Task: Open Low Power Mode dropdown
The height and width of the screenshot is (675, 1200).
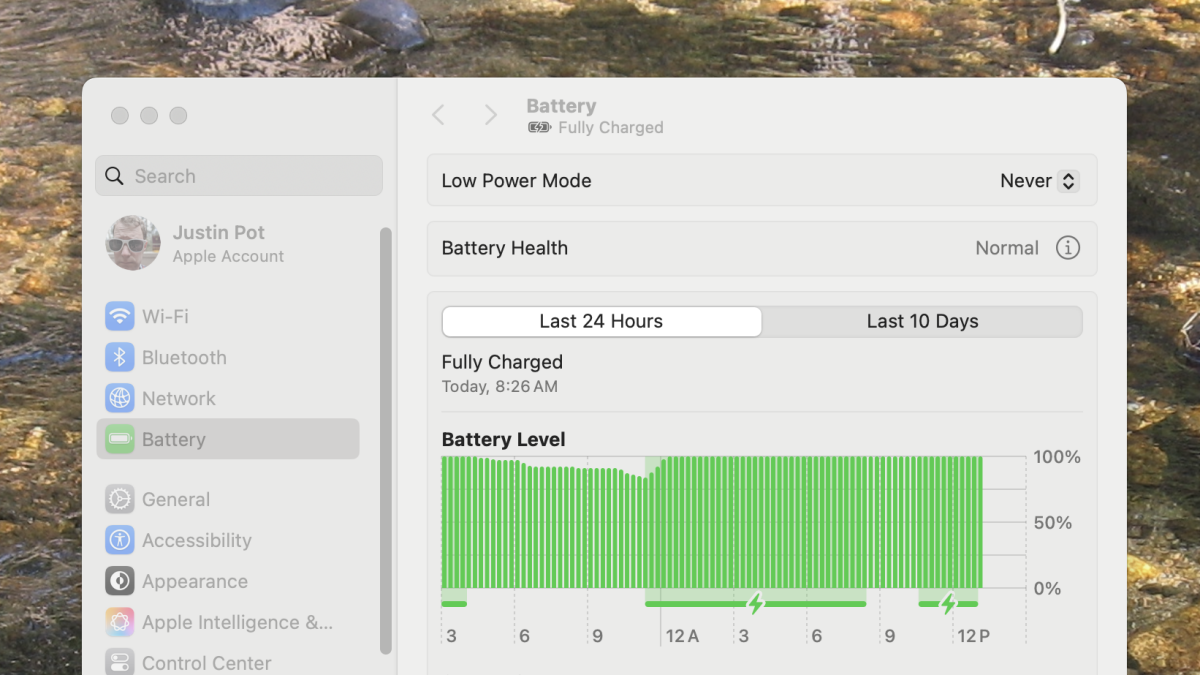Action: [1039, 181]
